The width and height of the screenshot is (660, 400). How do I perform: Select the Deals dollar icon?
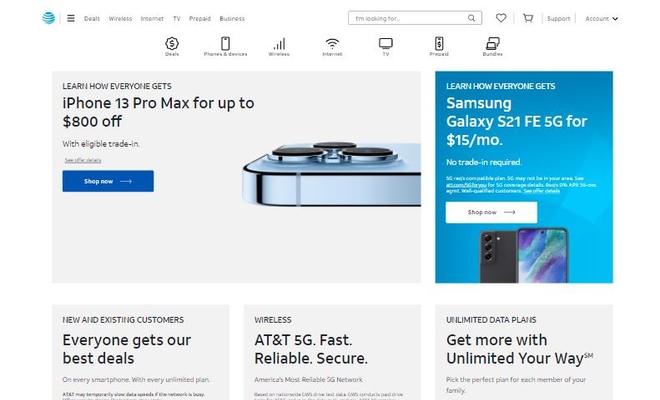click(172, 45)
